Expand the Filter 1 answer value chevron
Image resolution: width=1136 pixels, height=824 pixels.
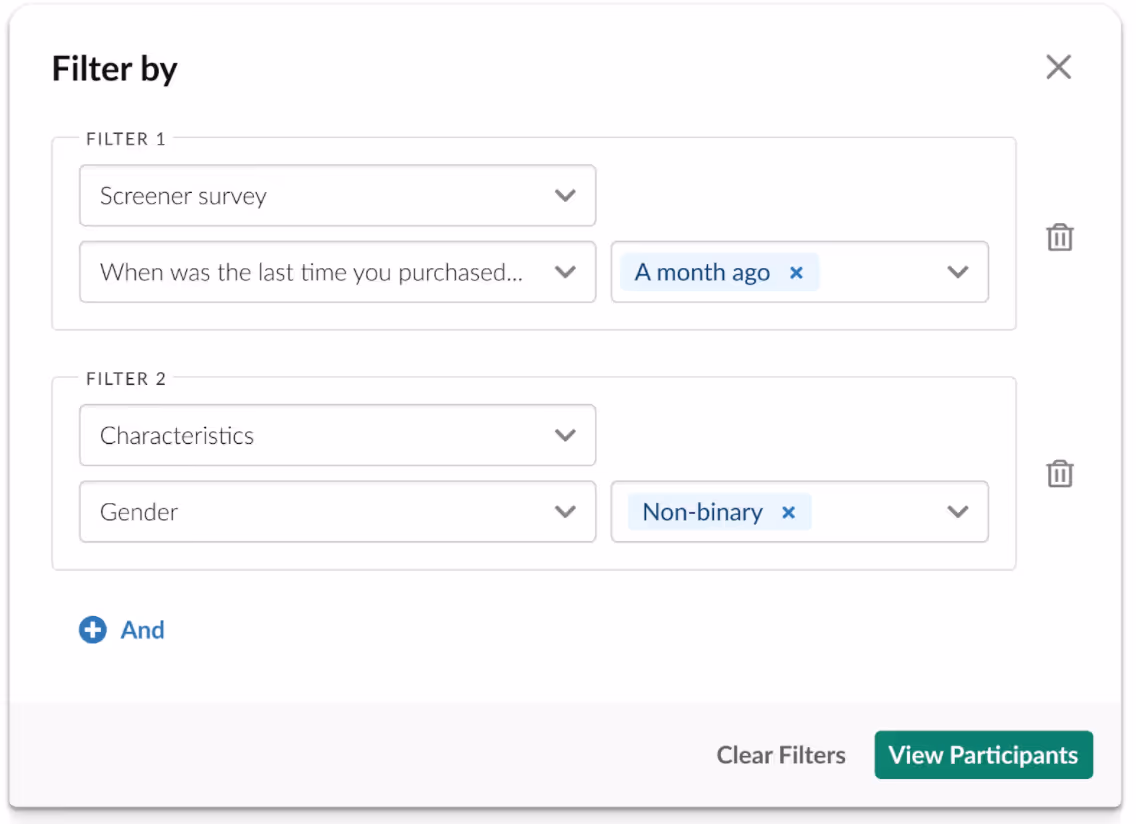point(958,272)
